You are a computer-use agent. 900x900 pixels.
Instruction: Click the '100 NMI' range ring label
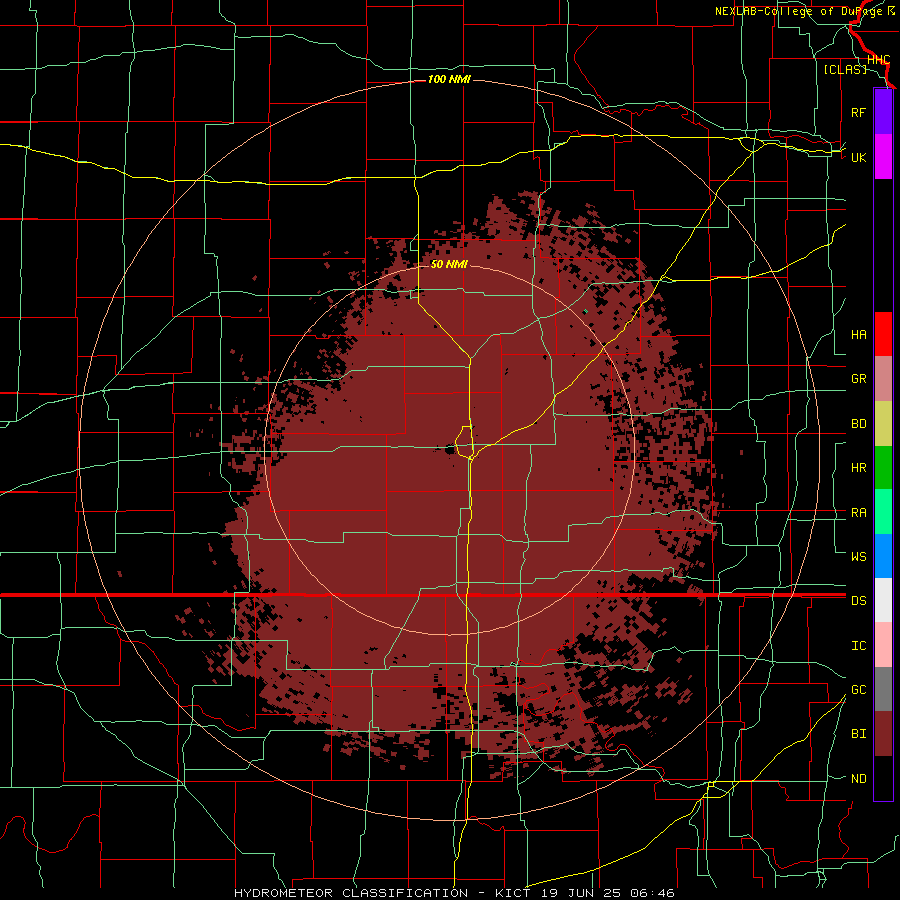(449, 79)
